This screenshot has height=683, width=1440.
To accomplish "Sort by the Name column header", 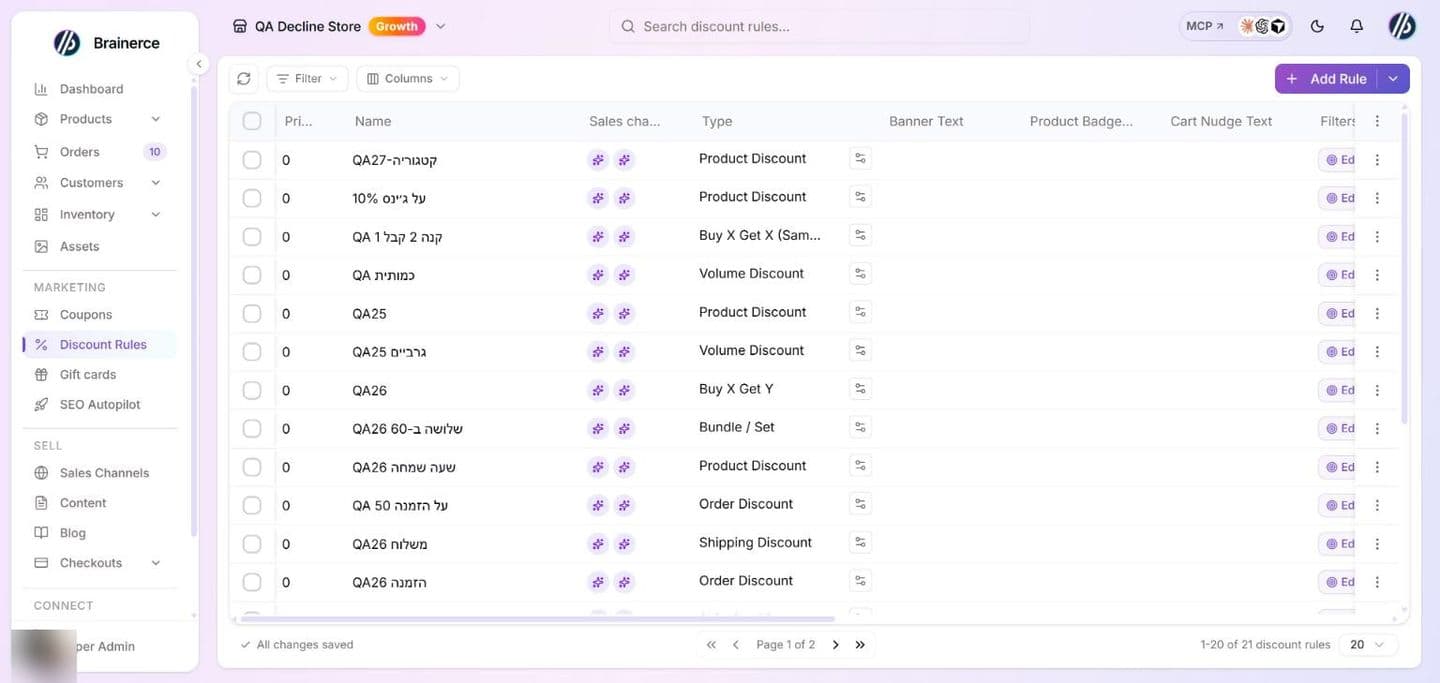I will coord(373,121).
